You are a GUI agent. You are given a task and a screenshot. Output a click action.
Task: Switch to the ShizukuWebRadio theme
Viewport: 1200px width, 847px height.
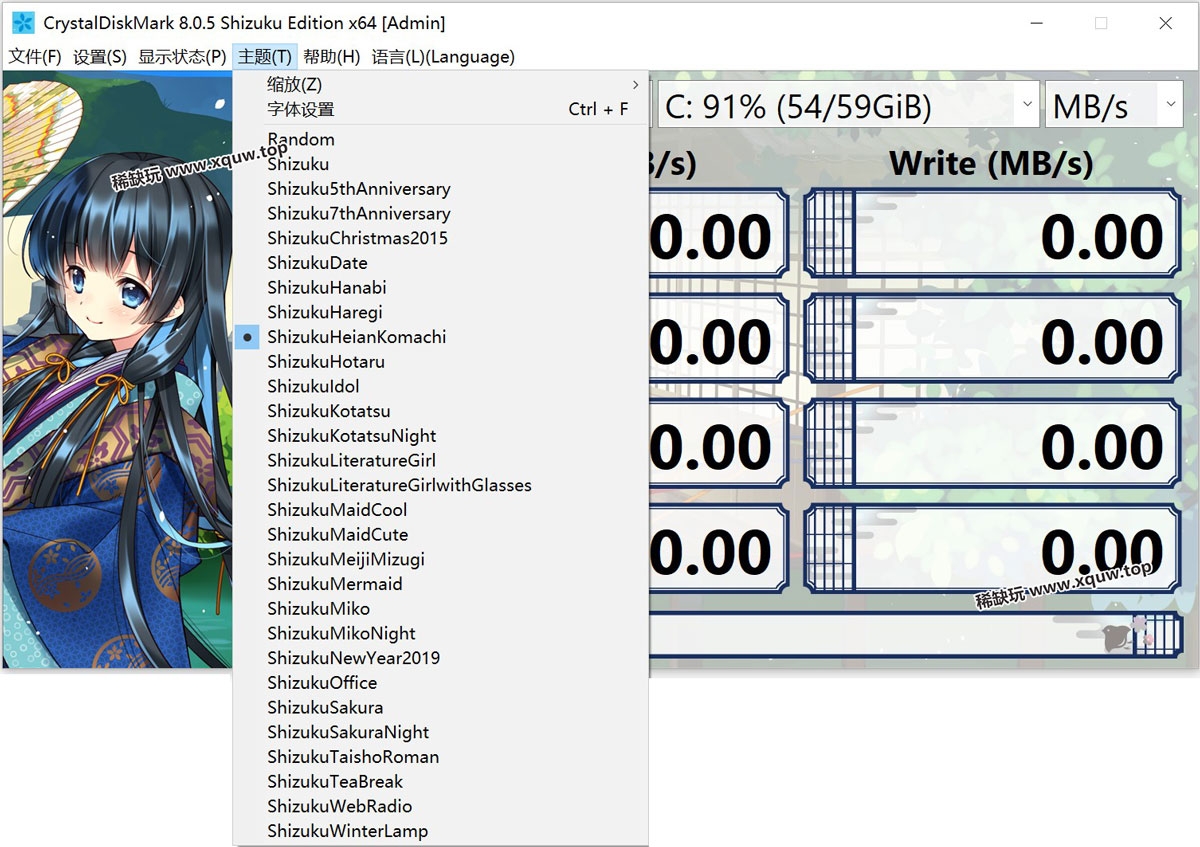click(x=441, y=806)
